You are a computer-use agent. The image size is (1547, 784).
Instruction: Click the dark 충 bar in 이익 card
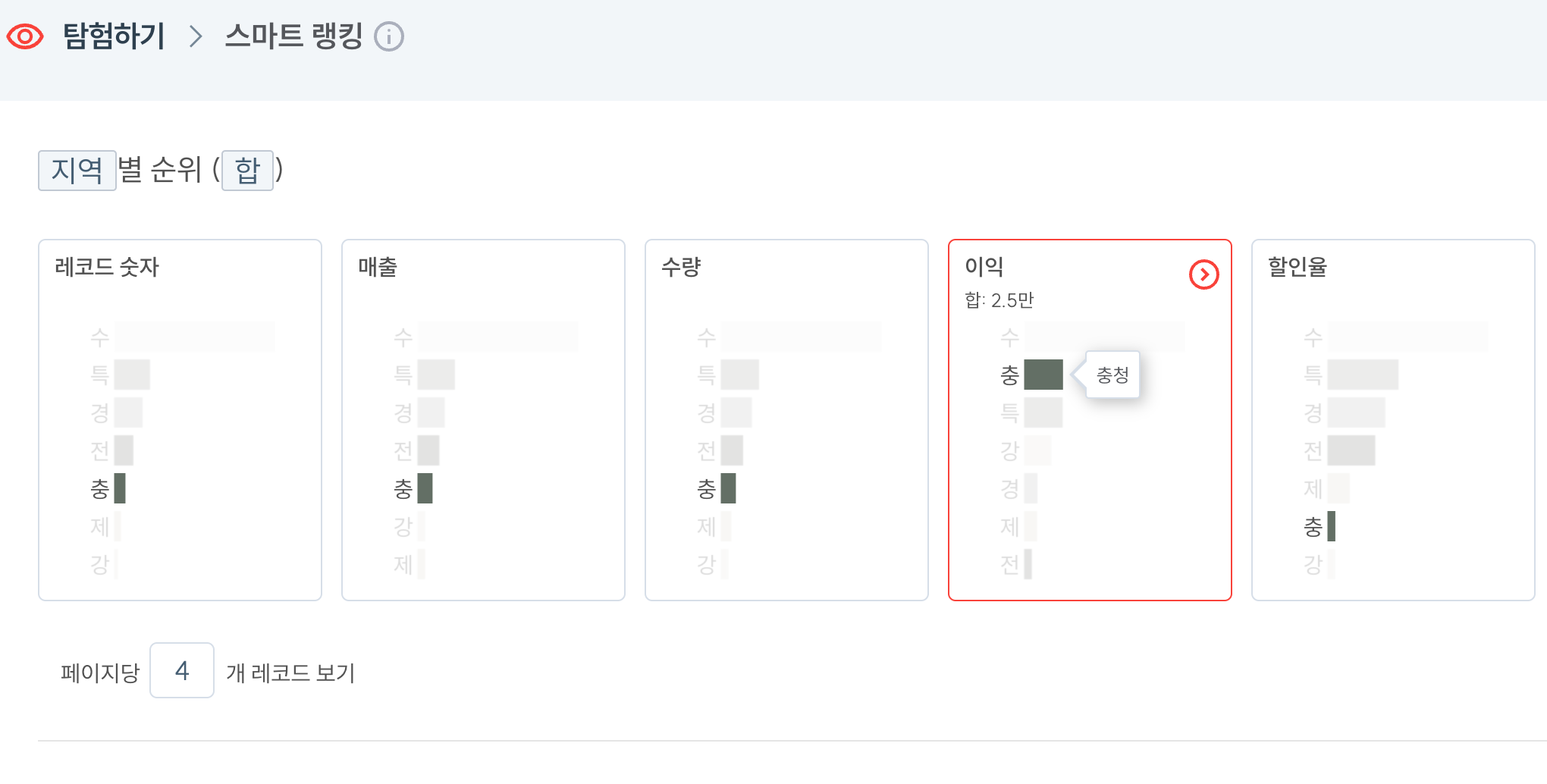click(x=1043, y=375)
